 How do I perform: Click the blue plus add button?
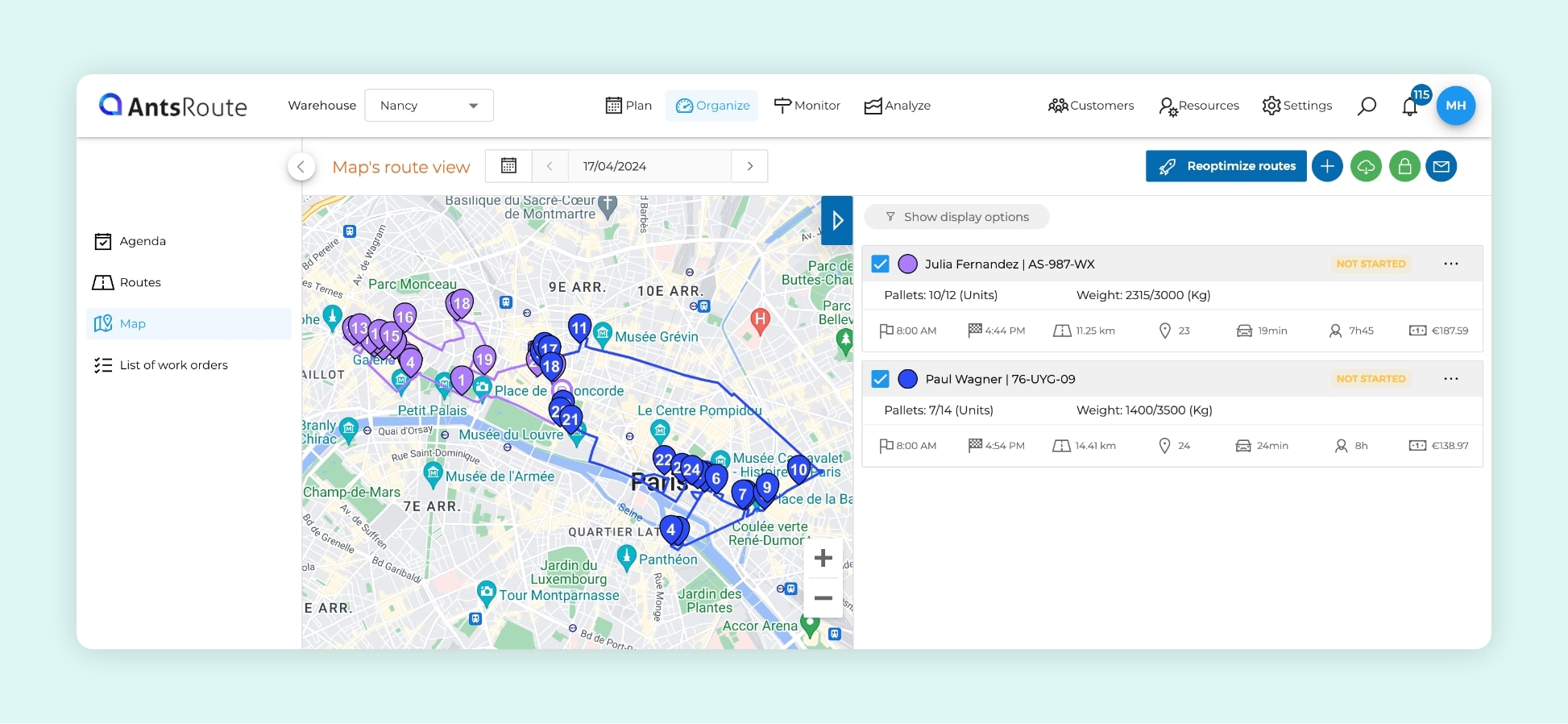coord(1327,166)
